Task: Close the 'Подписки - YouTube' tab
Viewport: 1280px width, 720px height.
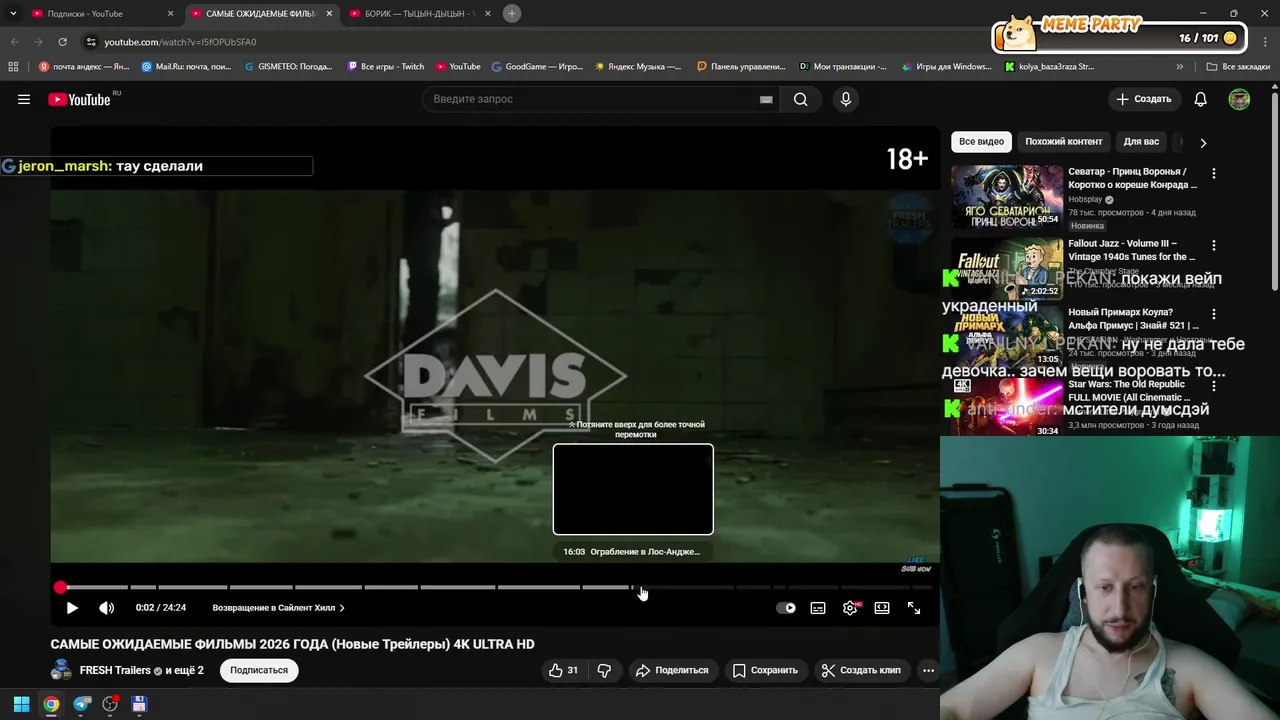Action: tap(170, 14)
